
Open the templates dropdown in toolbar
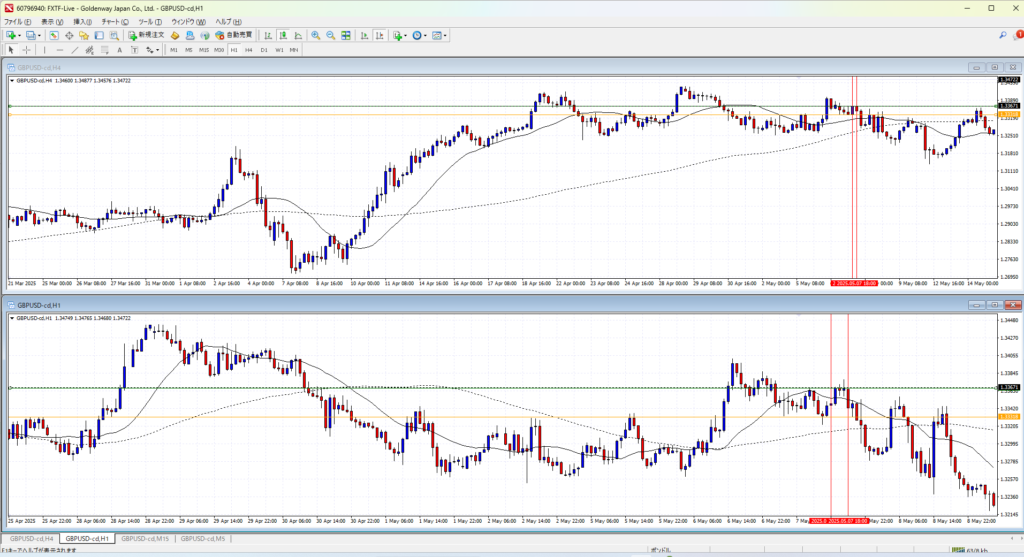click(442, 35)
